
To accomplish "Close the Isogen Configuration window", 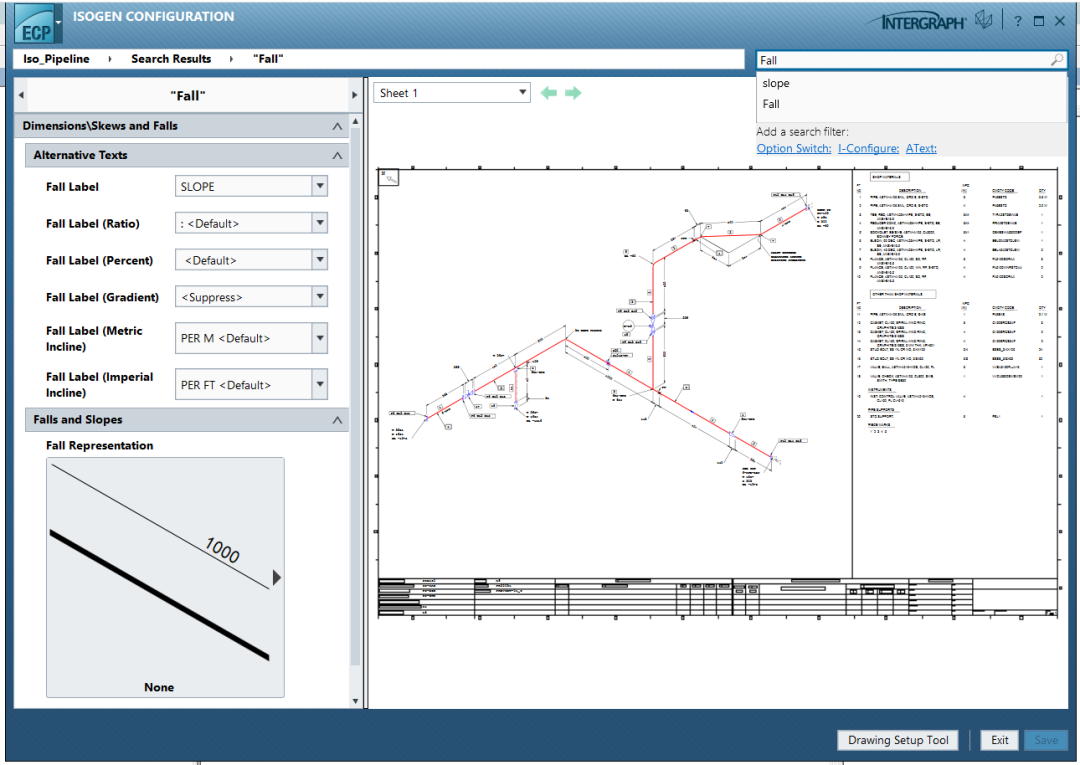I will [1060, 21].
